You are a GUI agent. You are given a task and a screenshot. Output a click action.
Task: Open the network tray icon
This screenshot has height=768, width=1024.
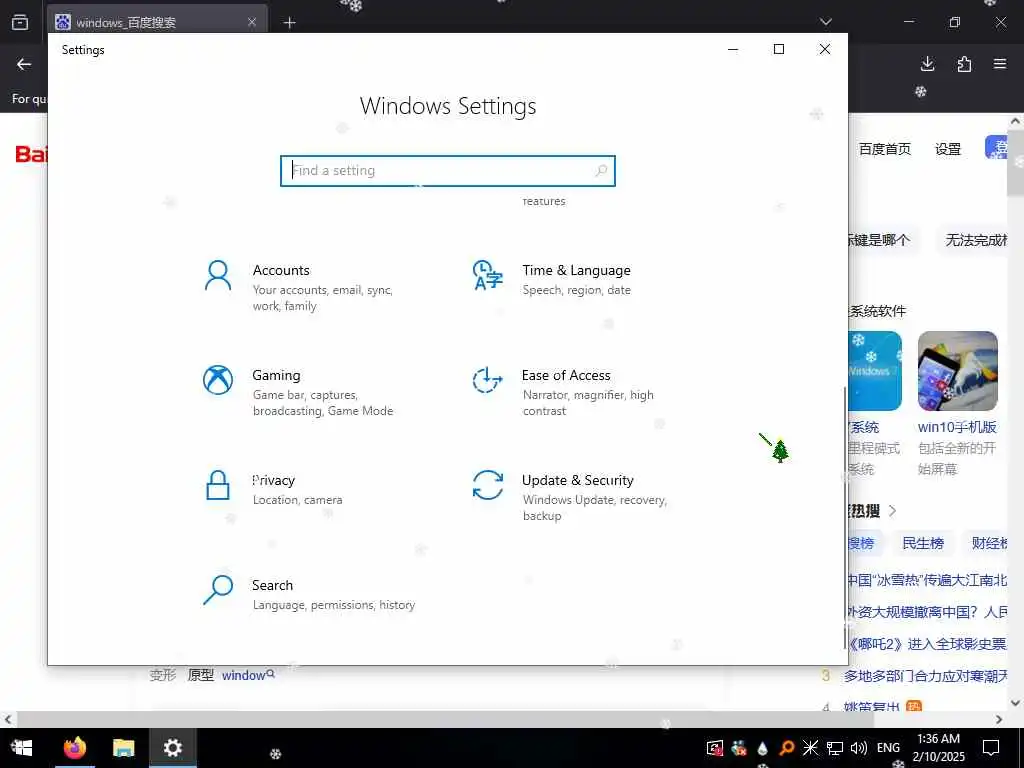(835, 748)
